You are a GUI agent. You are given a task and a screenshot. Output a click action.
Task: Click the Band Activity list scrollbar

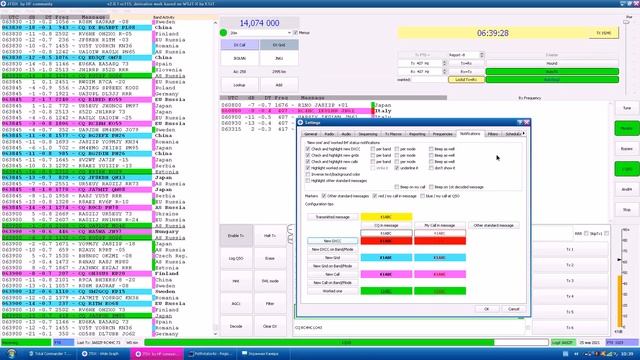click(216, 178)
